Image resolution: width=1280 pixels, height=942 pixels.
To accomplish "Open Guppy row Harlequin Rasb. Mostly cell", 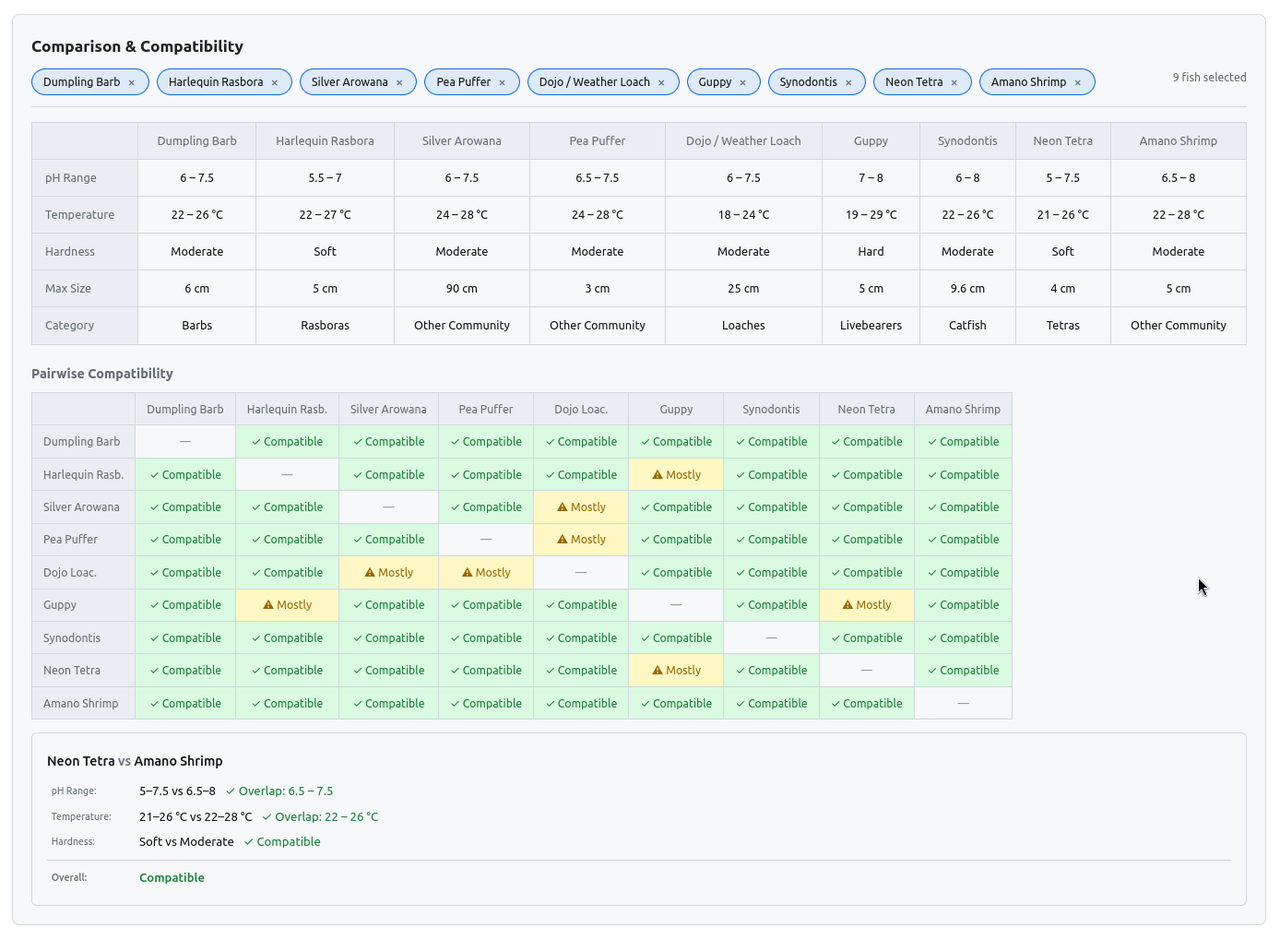I will point(287,605).
